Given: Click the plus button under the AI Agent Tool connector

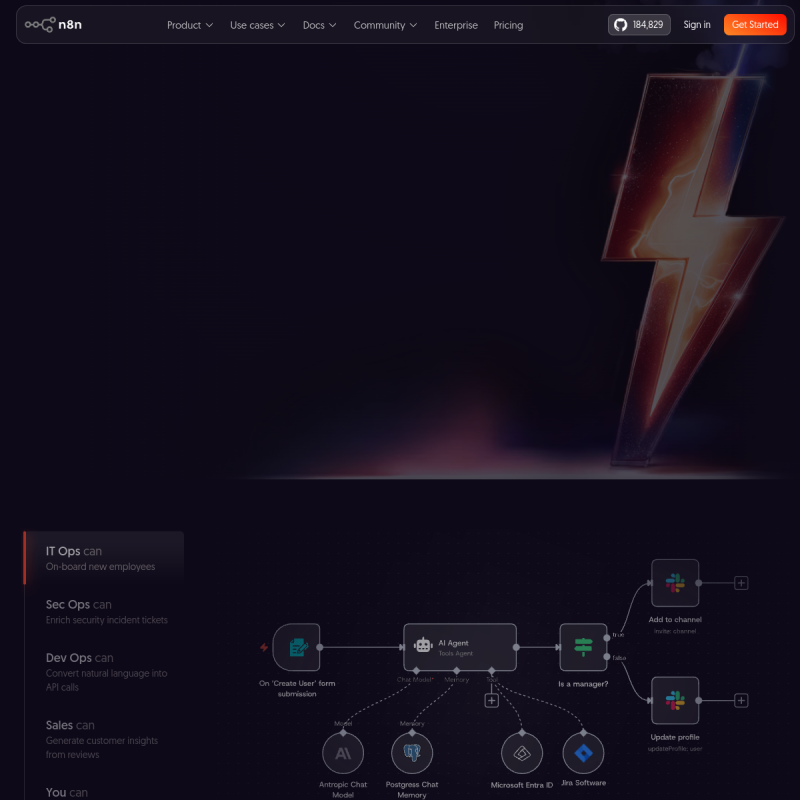Looking at the screenshot, I should point(491,699).
